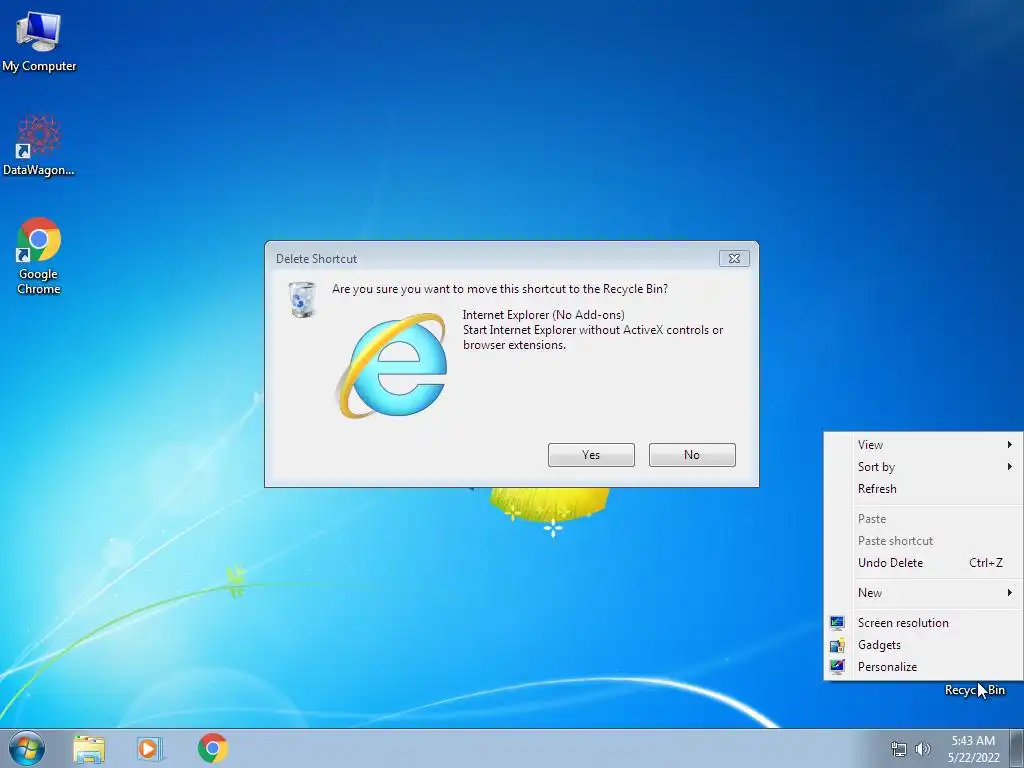The image size is (1024, 768).
Task: Open Screen resolution settings
Action: 923,622
